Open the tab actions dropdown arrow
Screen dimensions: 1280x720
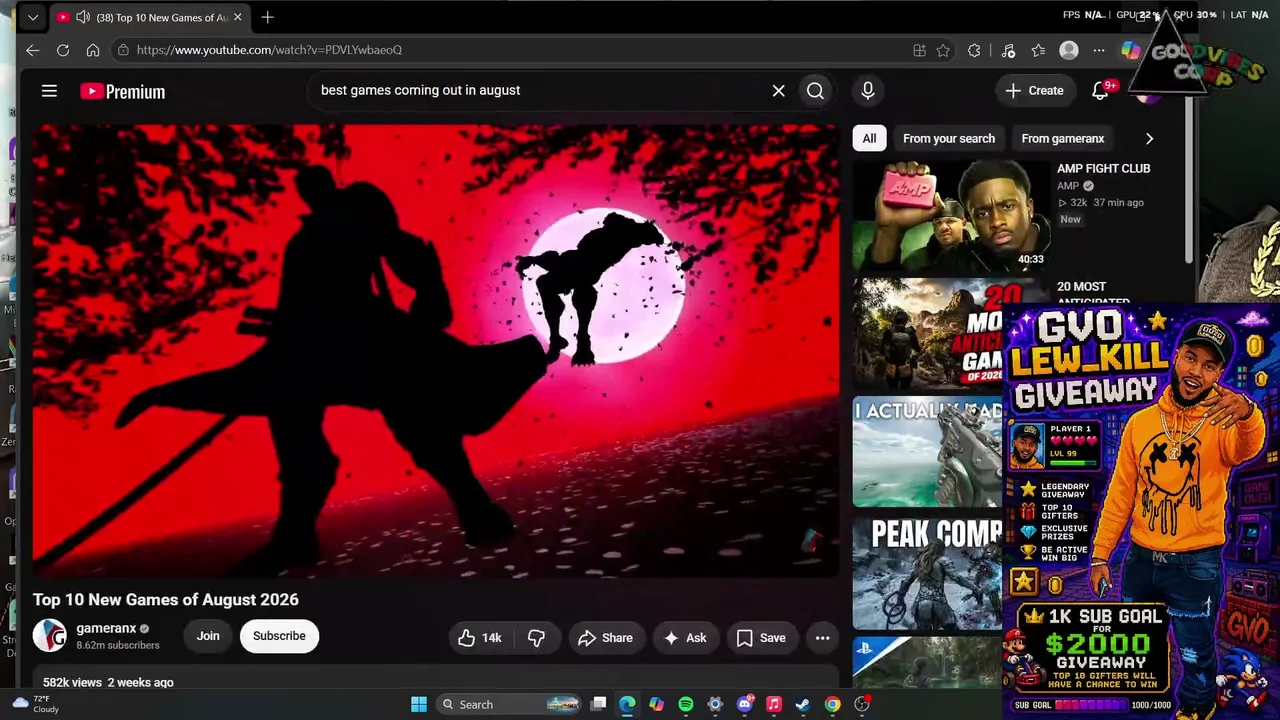[x=33, y=17]
